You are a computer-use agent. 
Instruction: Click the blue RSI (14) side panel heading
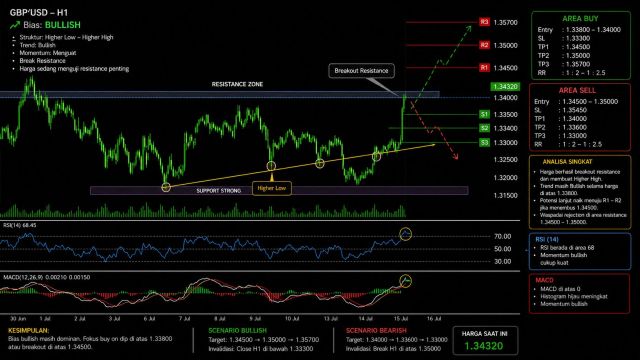(x=547, y=239)
